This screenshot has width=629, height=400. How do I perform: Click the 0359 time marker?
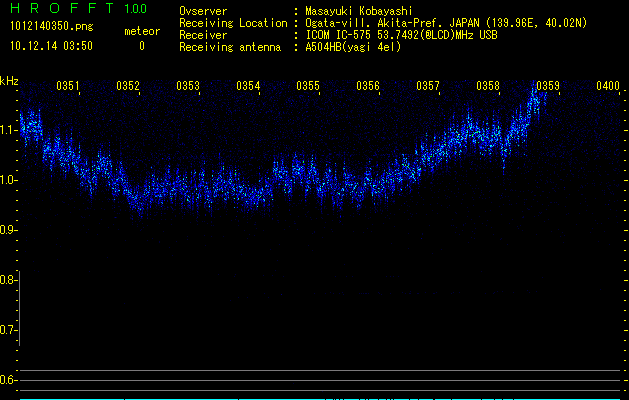coord(548,87)
